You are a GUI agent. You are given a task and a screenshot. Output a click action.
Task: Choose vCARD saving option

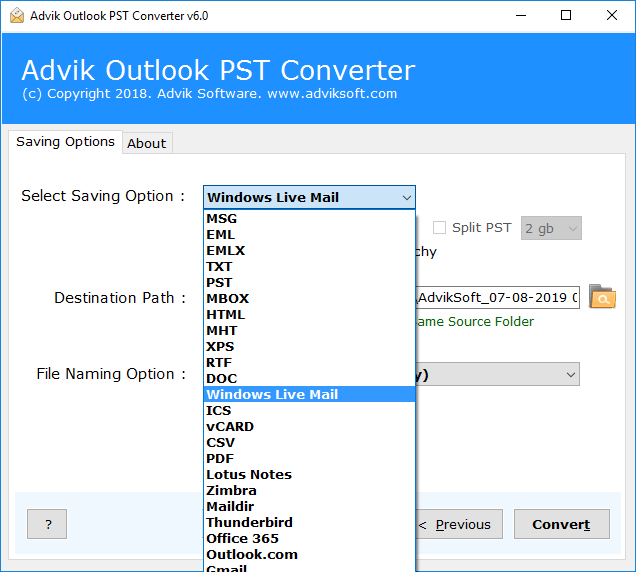point(309,426)
